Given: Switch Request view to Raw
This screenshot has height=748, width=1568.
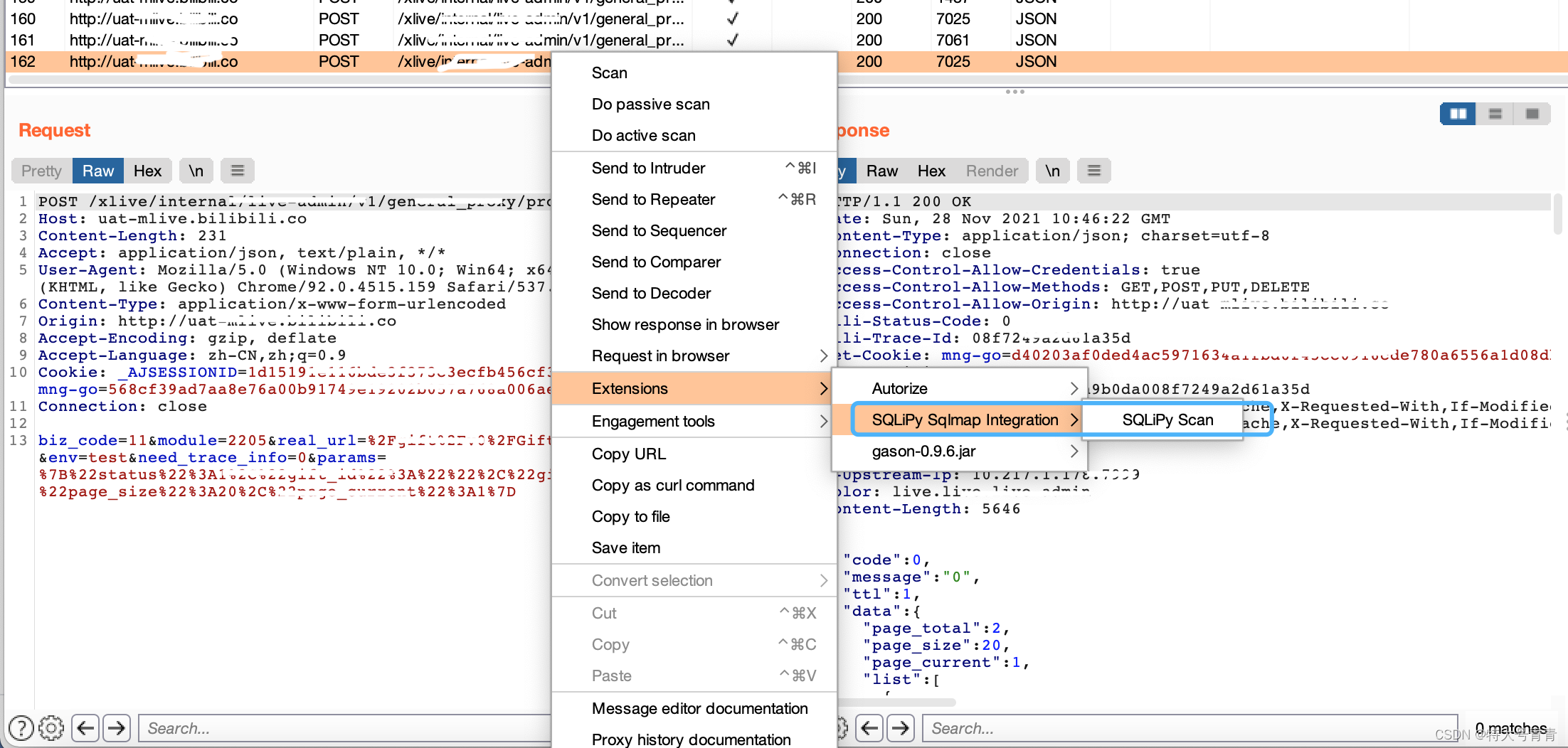Looking at the screenshot, I should coord(98,171).
